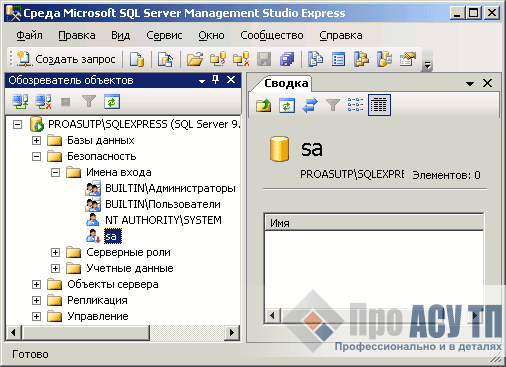The height and width of the screenshot is (367, 506).
Task: Select BUILTIN\Пользователи login
Action: tap(163, 204)
